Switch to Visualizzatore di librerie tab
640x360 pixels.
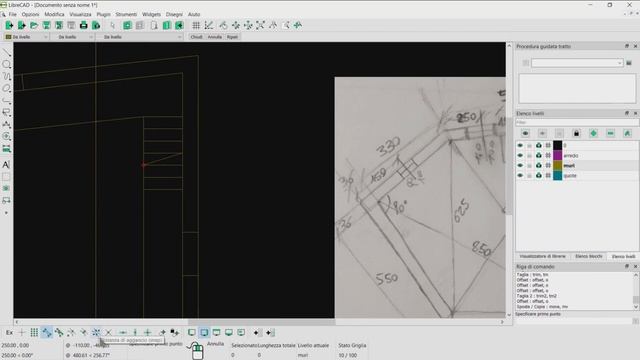point(542,256)
